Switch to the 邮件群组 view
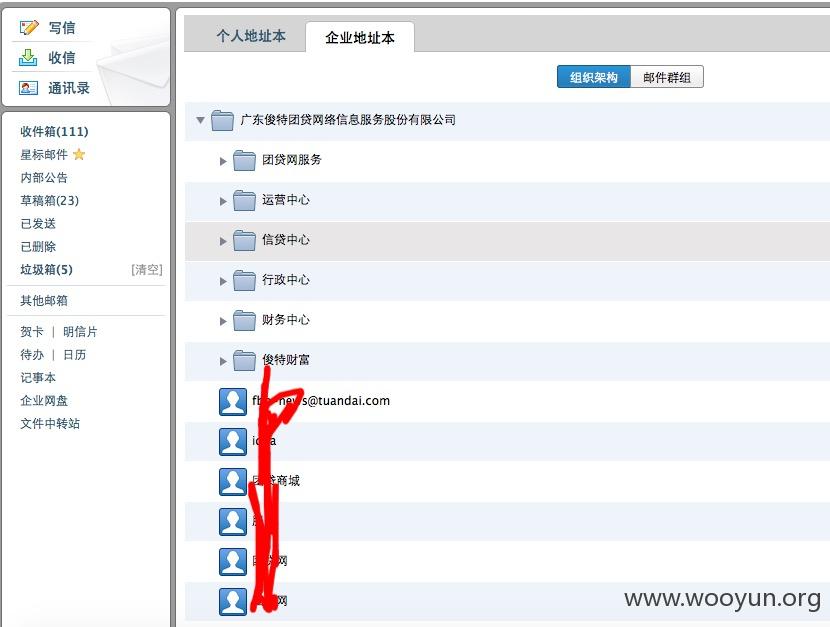Image resolution: width=830 pixels, height=627 pixels. pyautogui.click(x=667, y=77)
